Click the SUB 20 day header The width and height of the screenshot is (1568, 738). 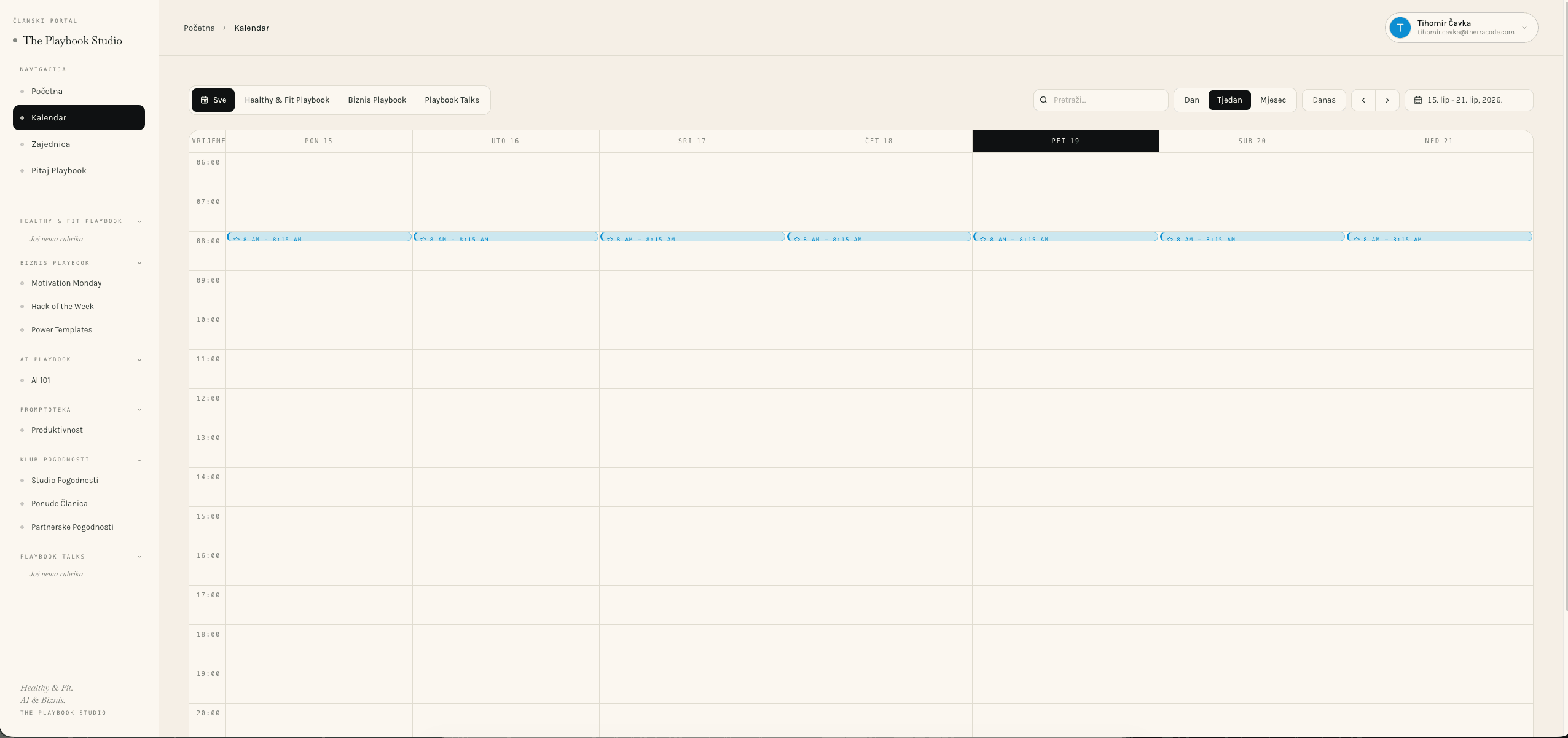pos(1252,141)
